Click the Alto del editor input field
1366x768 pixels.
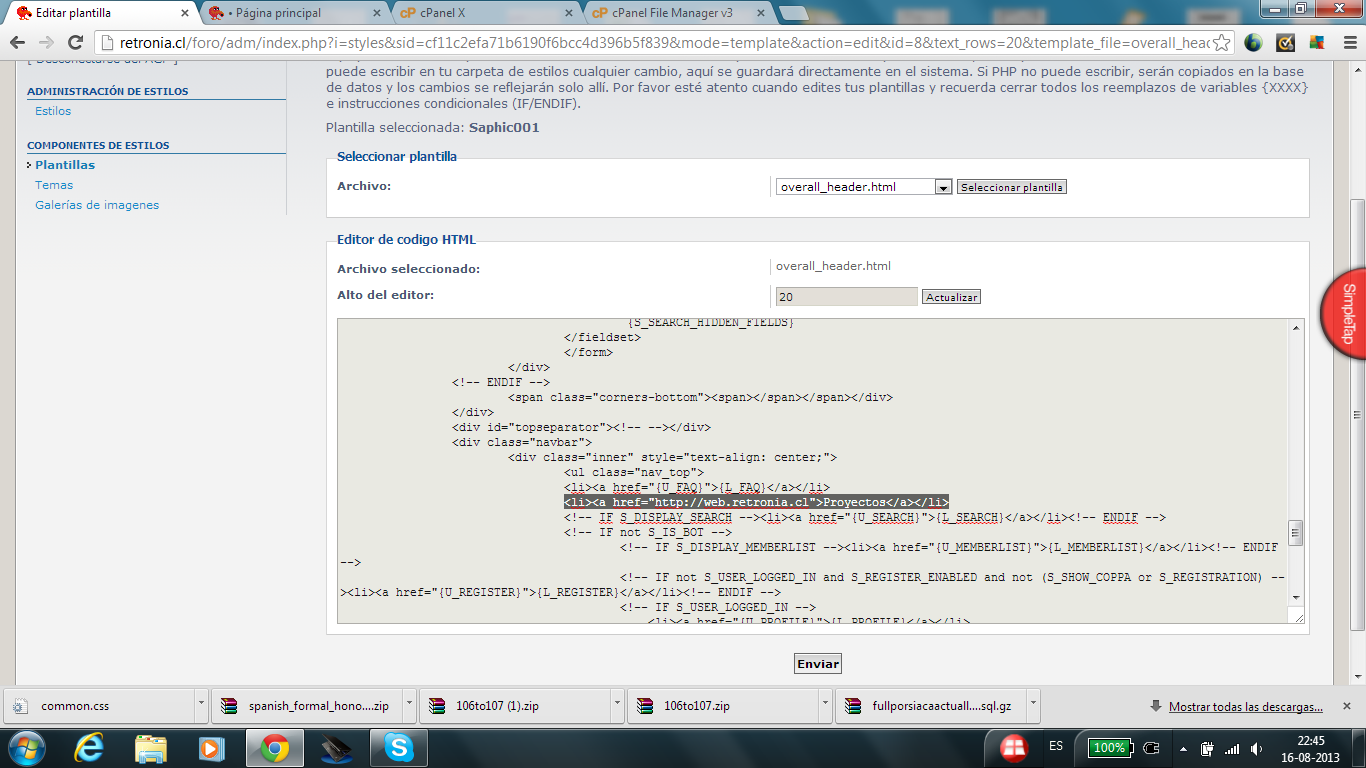coord(846,297)
